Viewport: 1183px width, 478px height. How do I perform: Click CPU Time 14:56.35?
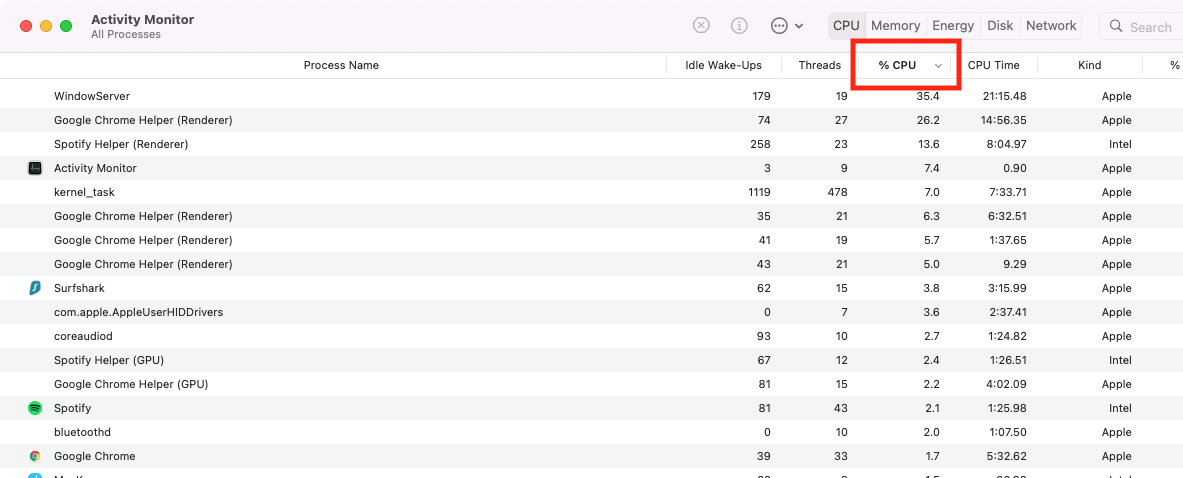click(1004, 120)
